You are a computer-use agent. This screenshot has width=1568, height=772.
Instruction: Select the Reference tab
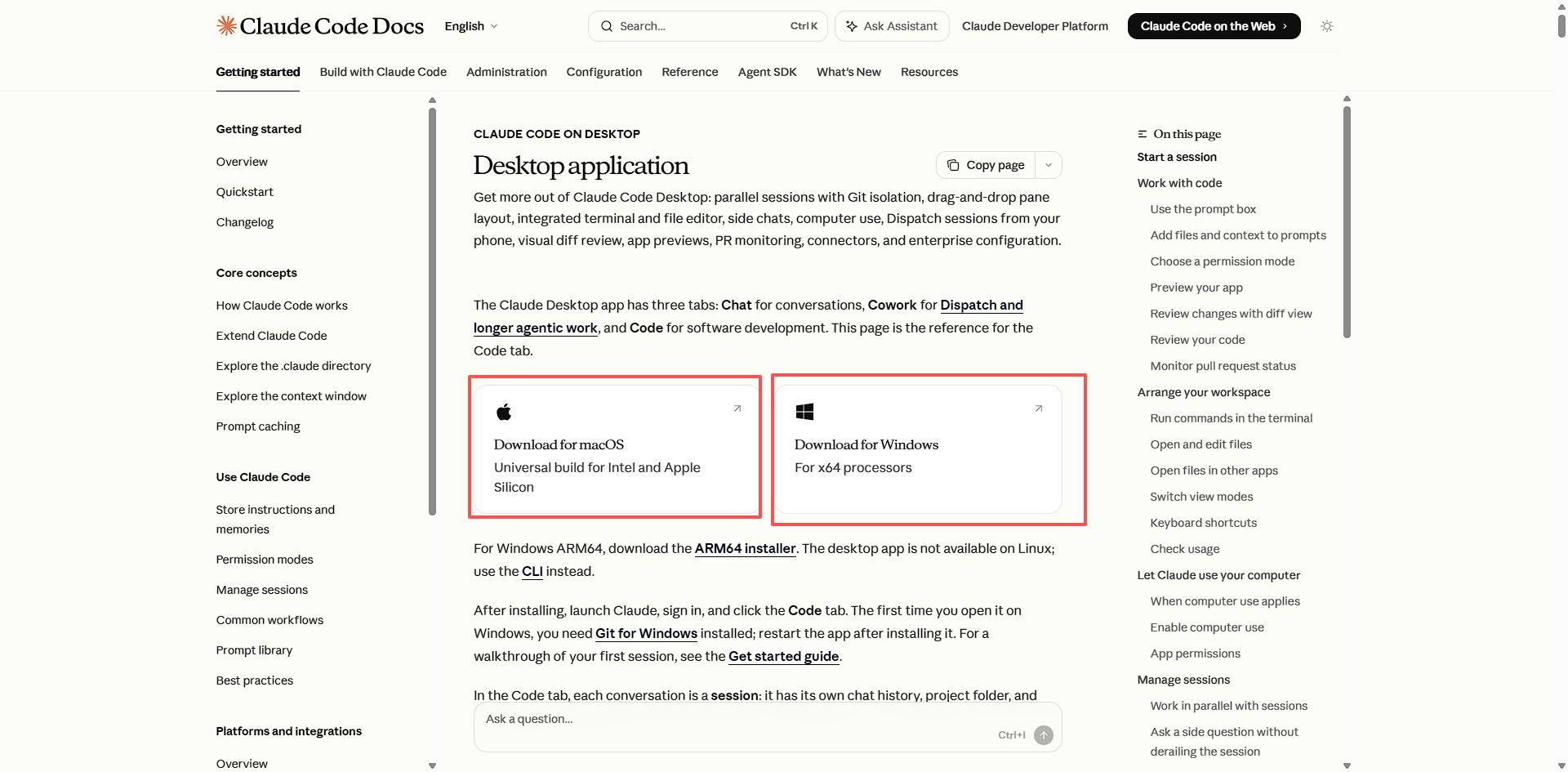690,72
